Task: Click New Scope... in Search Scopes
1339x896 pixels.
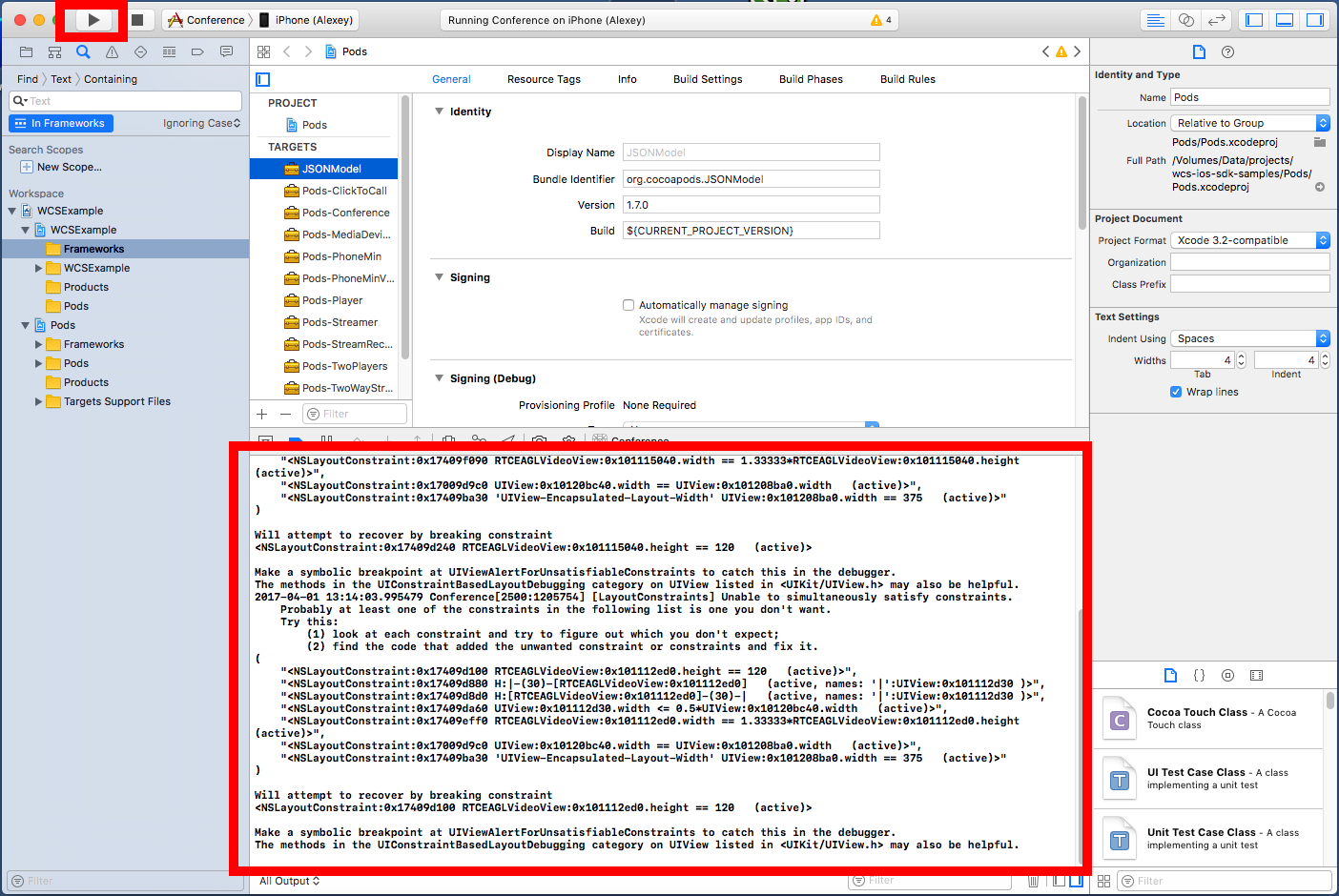Action: pyautogui.click(x=69, y=167)
